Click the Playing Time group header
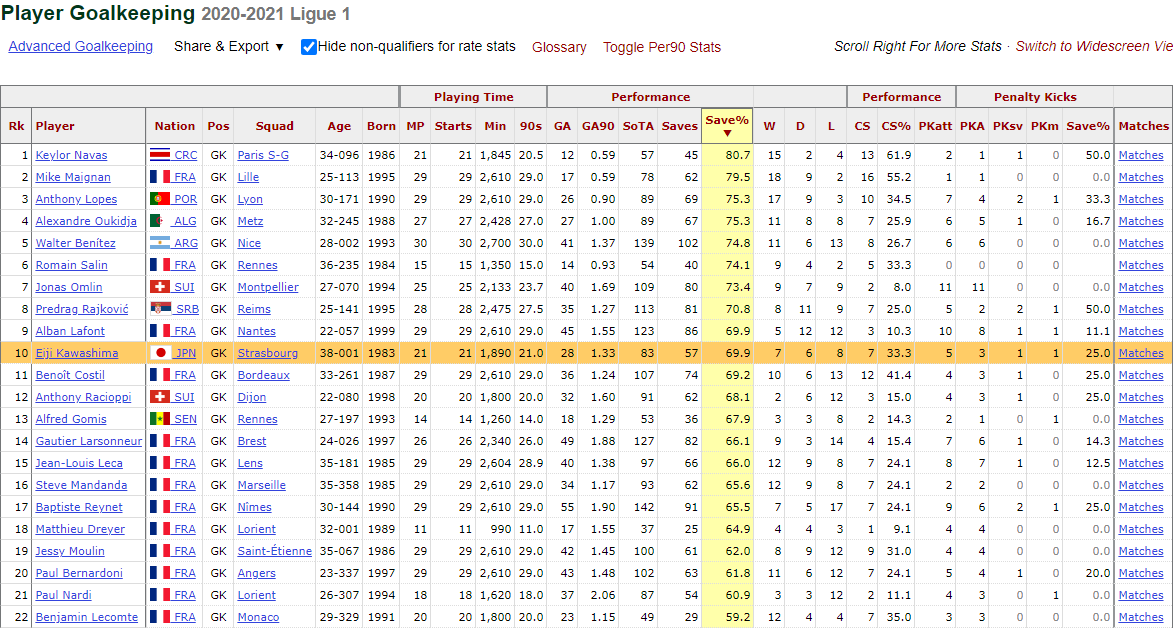 click(x=474, y=97)
